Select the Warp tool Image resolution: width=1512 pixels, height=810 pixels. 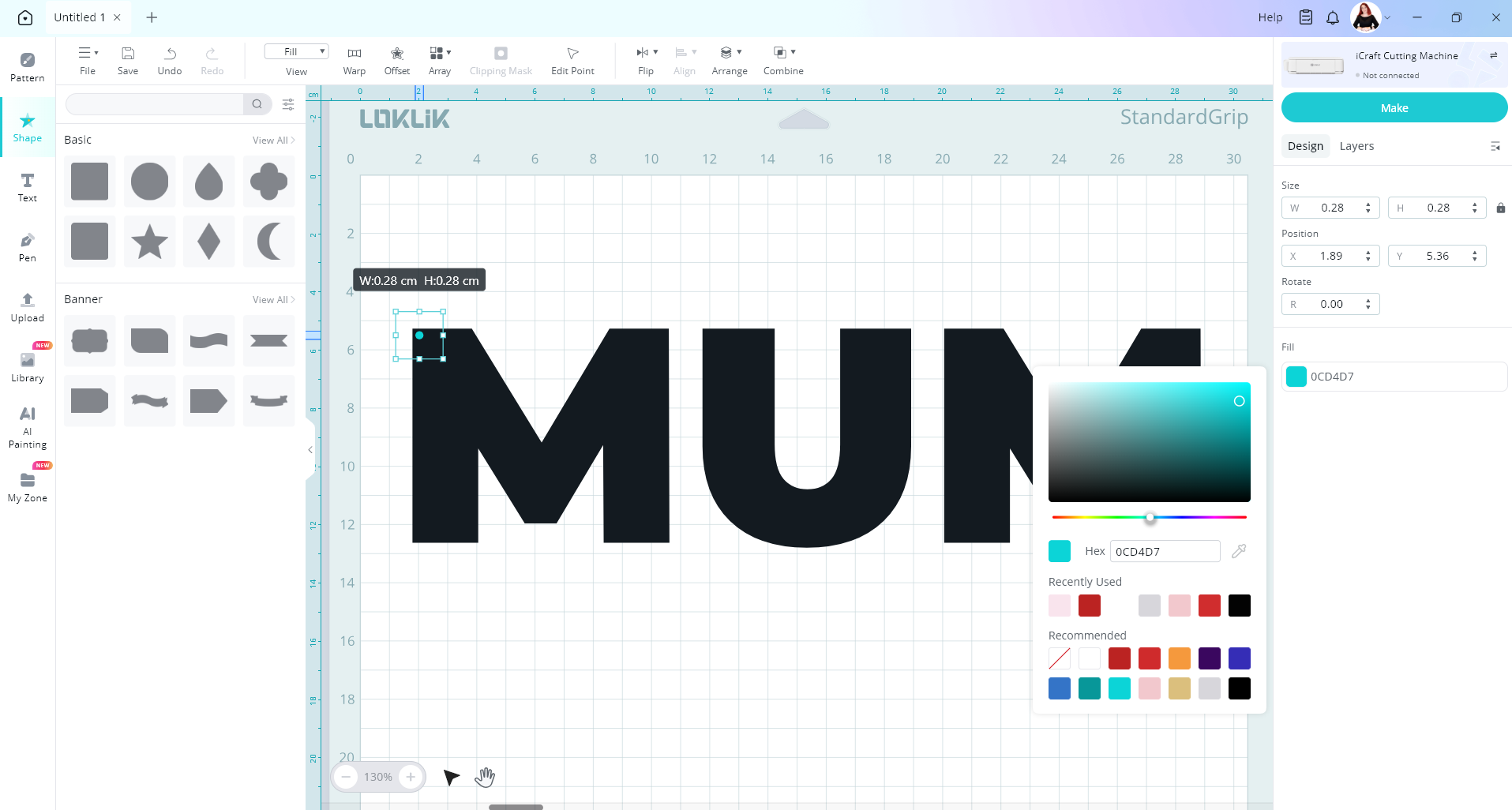(354, 60)
